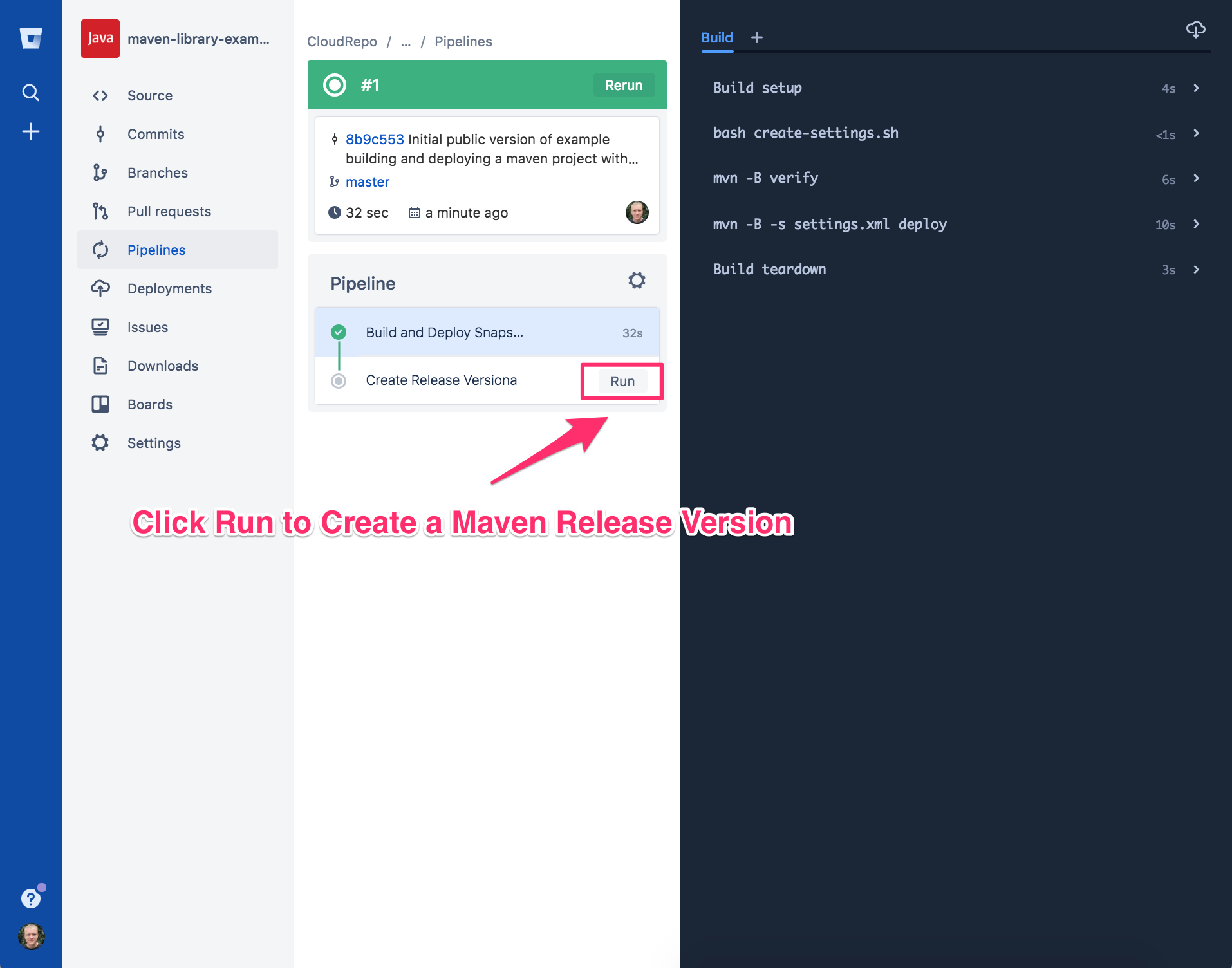Screen dimensions: 1232x968
Task: Add a new tab with the plus
Action: pos(756,37)
